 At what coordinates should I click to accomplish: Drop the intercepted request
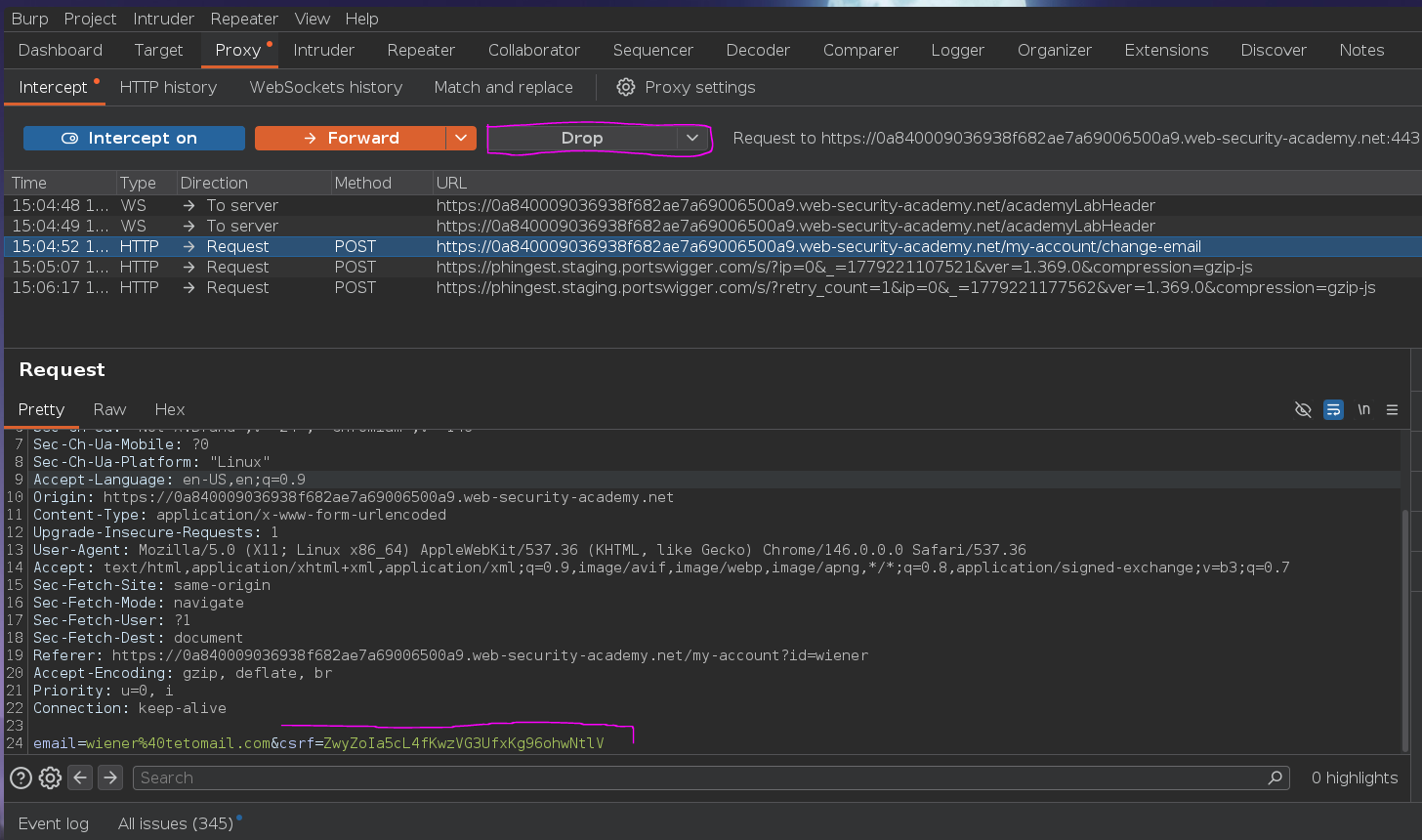pyautogui.click(x=582, y=138)
